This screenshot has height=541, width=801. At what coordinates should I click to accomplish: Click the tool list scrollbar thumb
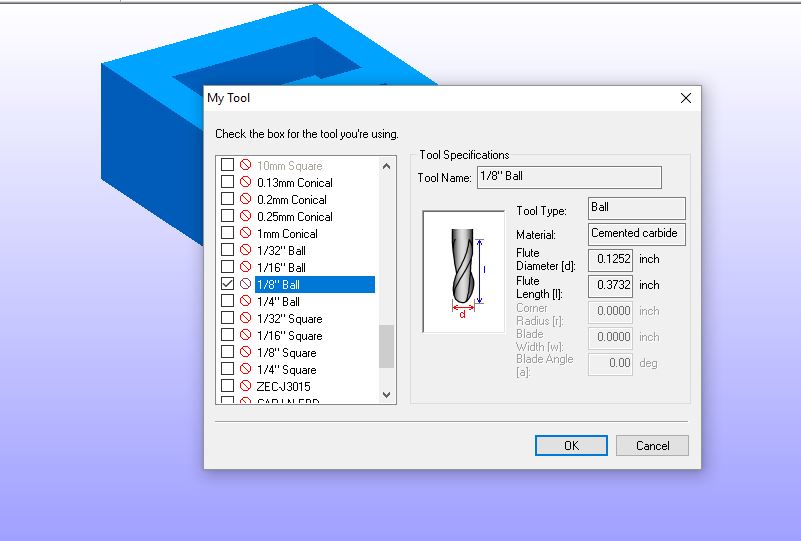[x=387, y=346]
